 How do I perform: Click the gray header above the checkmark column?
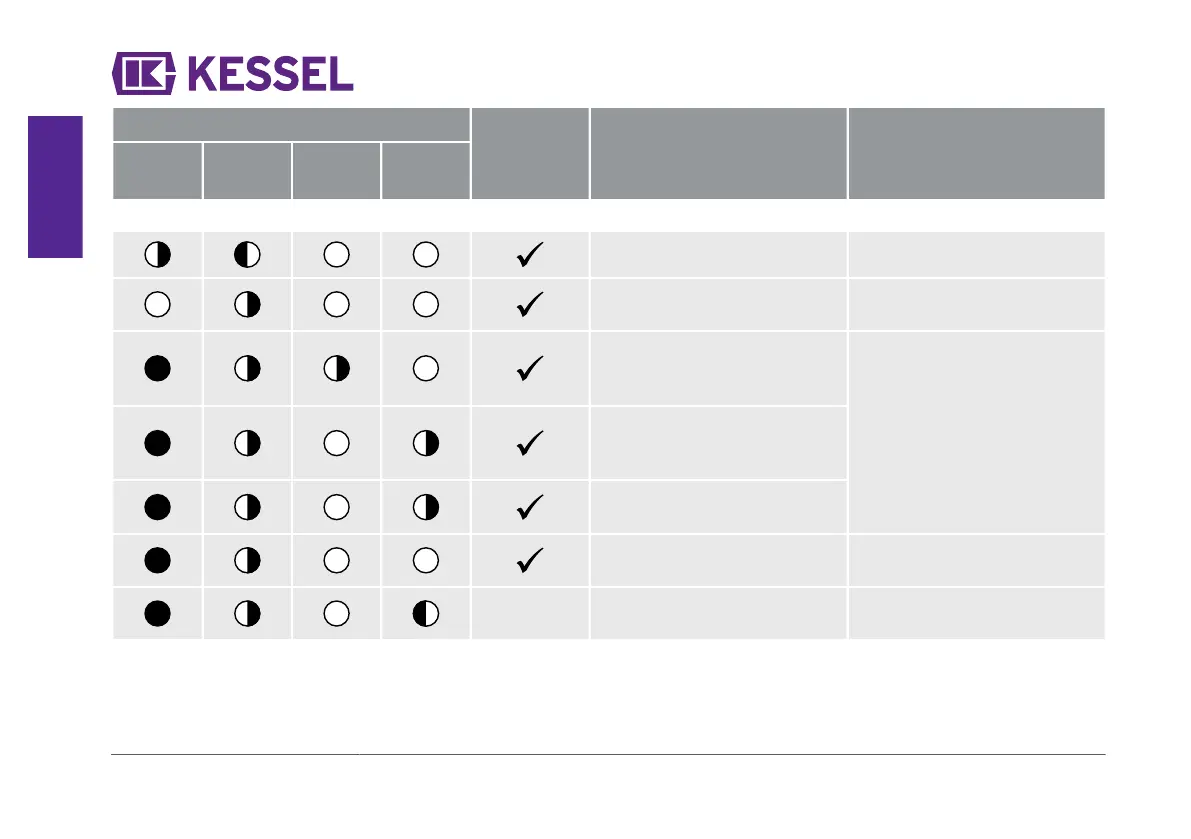tap(530, 153)
